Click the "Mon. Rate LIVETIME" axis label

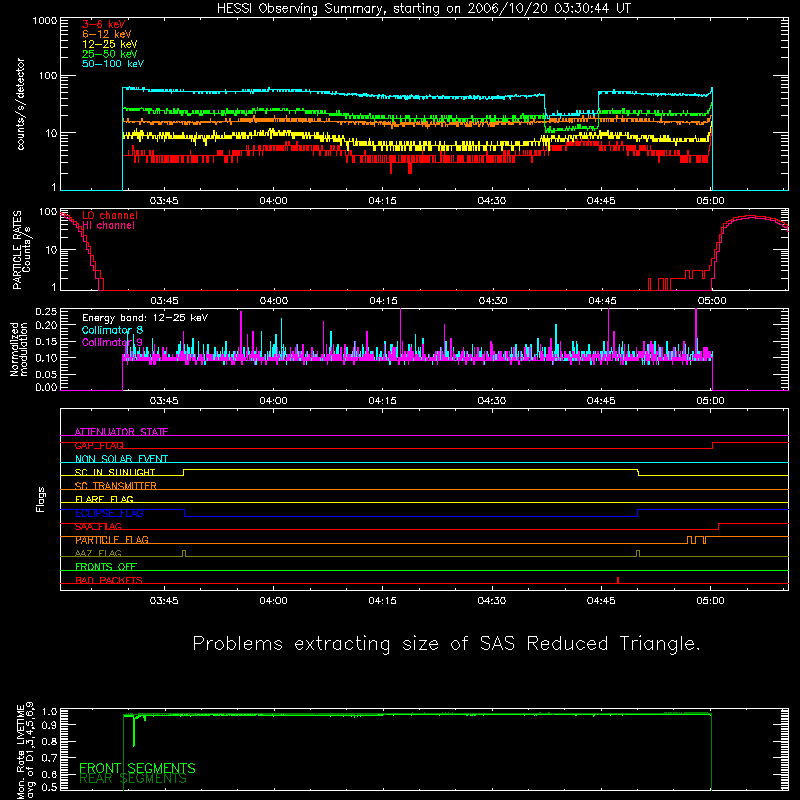click(x=20, y=752)
